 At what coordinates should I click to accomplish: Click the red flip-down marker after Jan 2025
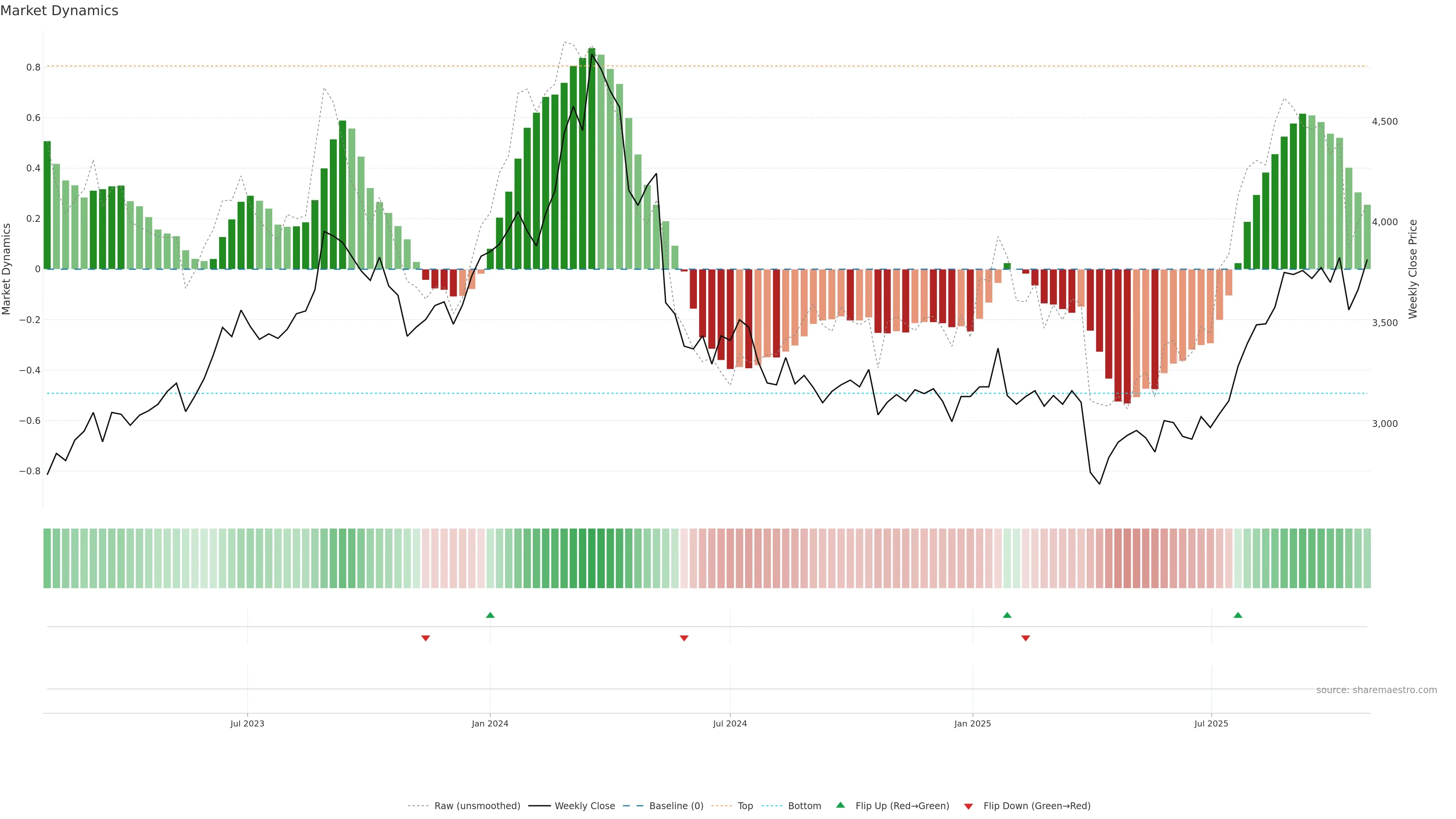click(1025, 638)
